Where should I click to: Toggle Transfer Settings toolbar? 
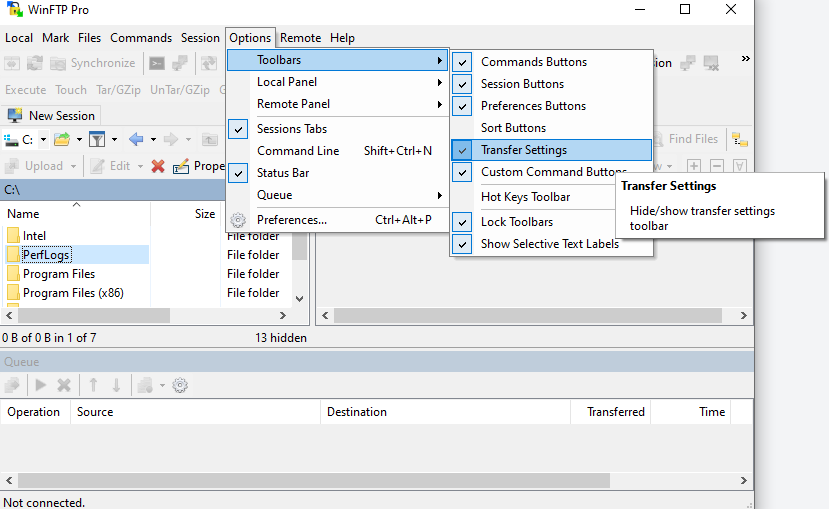(552, 150)
